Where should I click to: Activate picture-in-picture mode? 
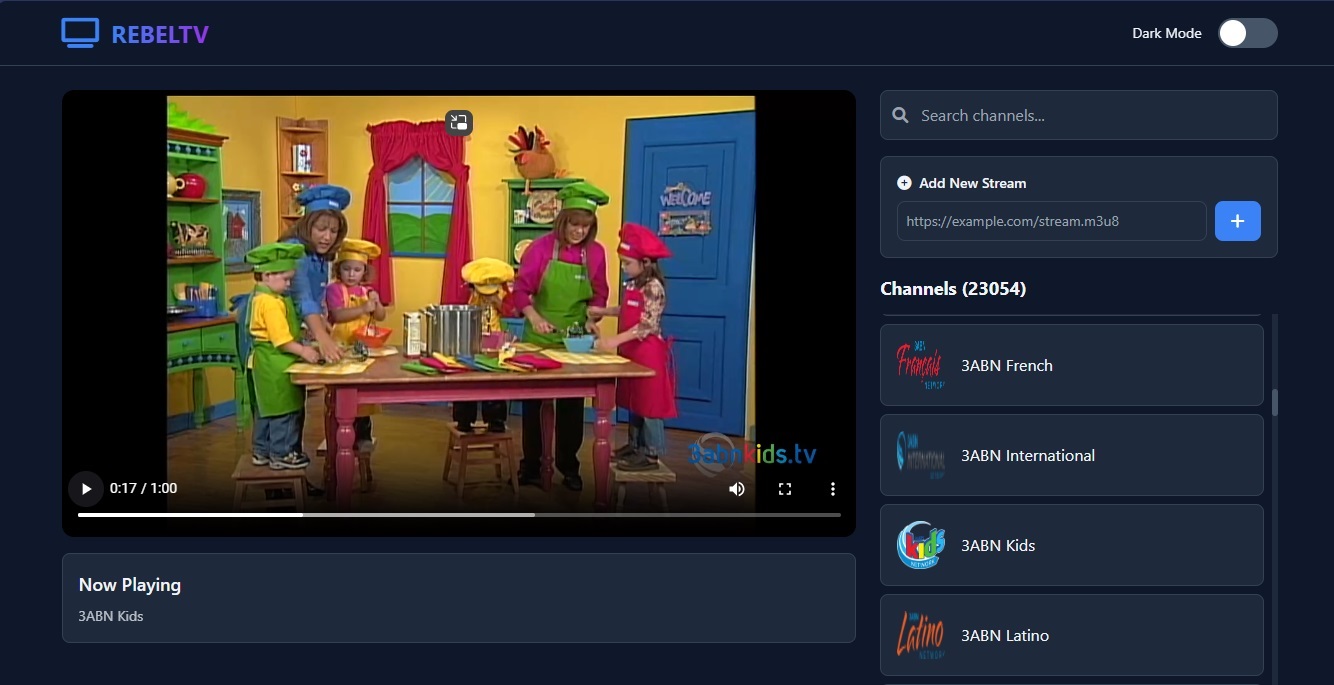[x=459, y=122]
